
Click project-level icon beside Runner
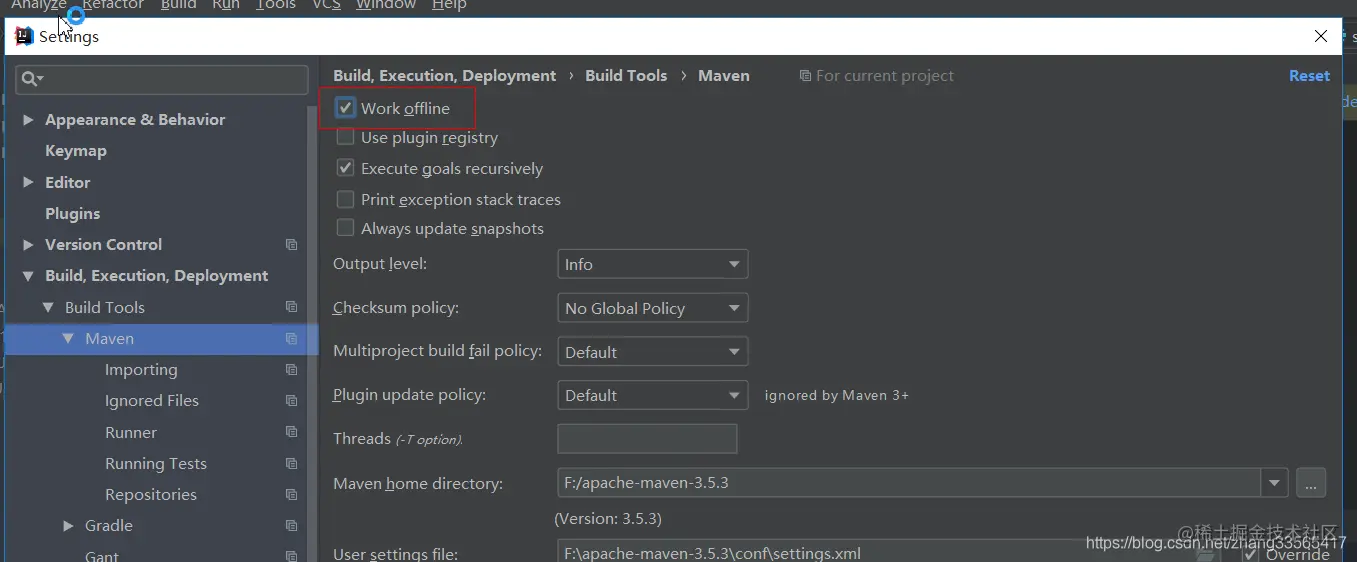coord(291,433)
